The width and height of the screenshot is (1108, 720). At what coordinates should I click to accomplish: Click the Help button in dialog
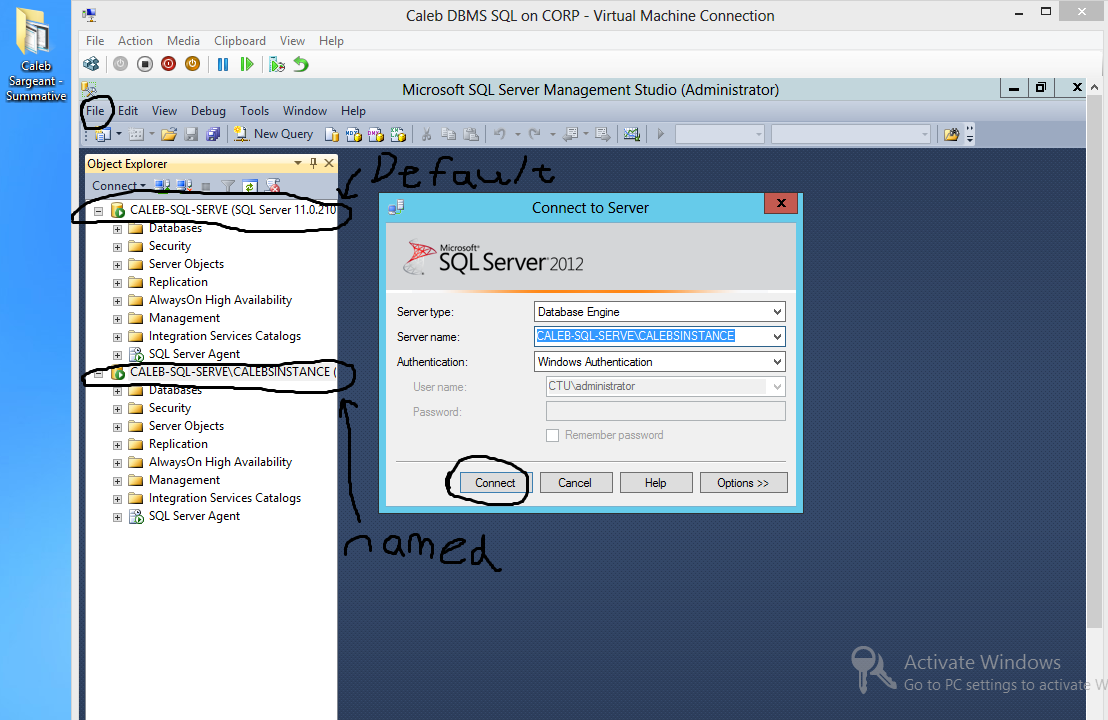click(x=656, y=483)
